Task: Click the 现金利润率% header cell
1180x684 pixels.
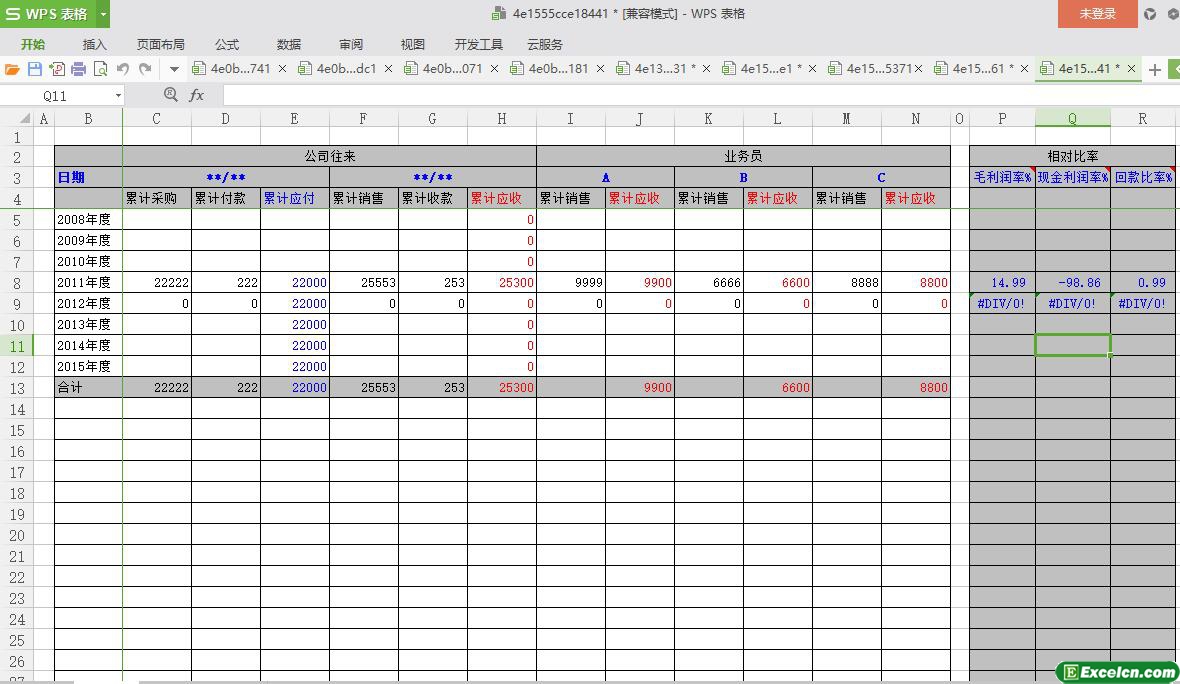Action: pyautogui.click(x=1072, y=178)
